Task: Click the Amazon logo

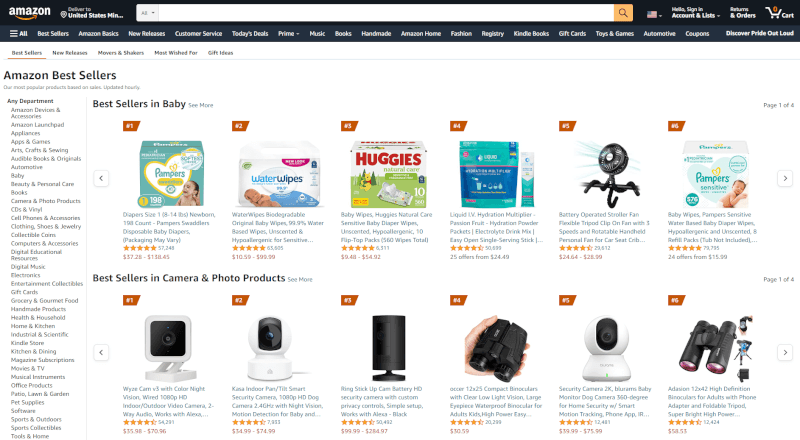Action: 30,13
